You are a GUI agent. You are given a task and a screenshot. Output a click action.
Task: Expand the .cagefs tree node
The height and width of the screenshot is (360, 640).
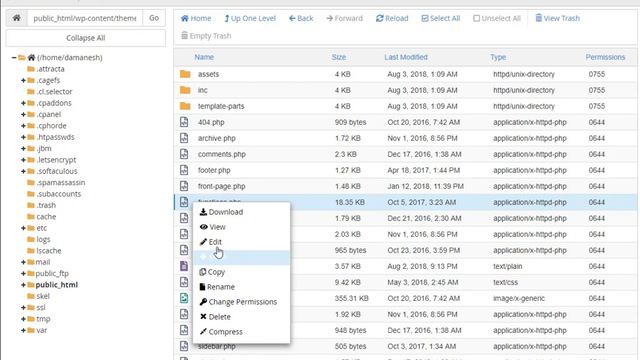[x=23, y=80]
